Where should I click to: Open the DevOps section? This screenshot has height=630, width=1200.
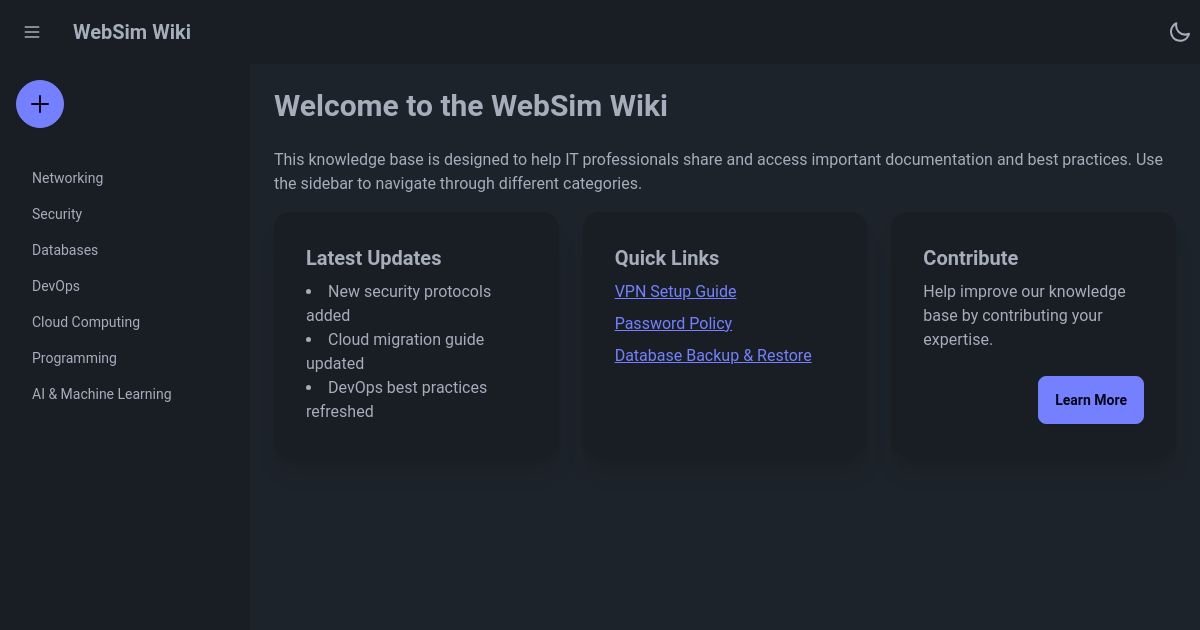[56, 286]
